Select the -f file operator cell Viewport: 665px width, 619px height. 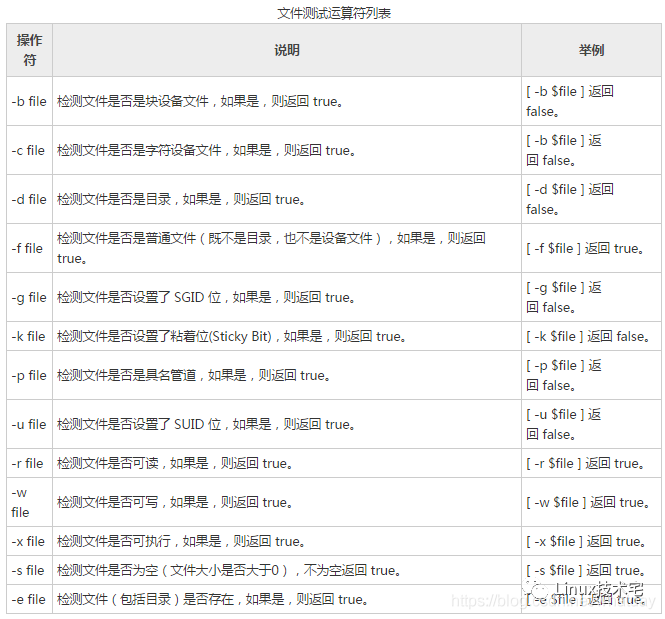(x=29, y=248)
